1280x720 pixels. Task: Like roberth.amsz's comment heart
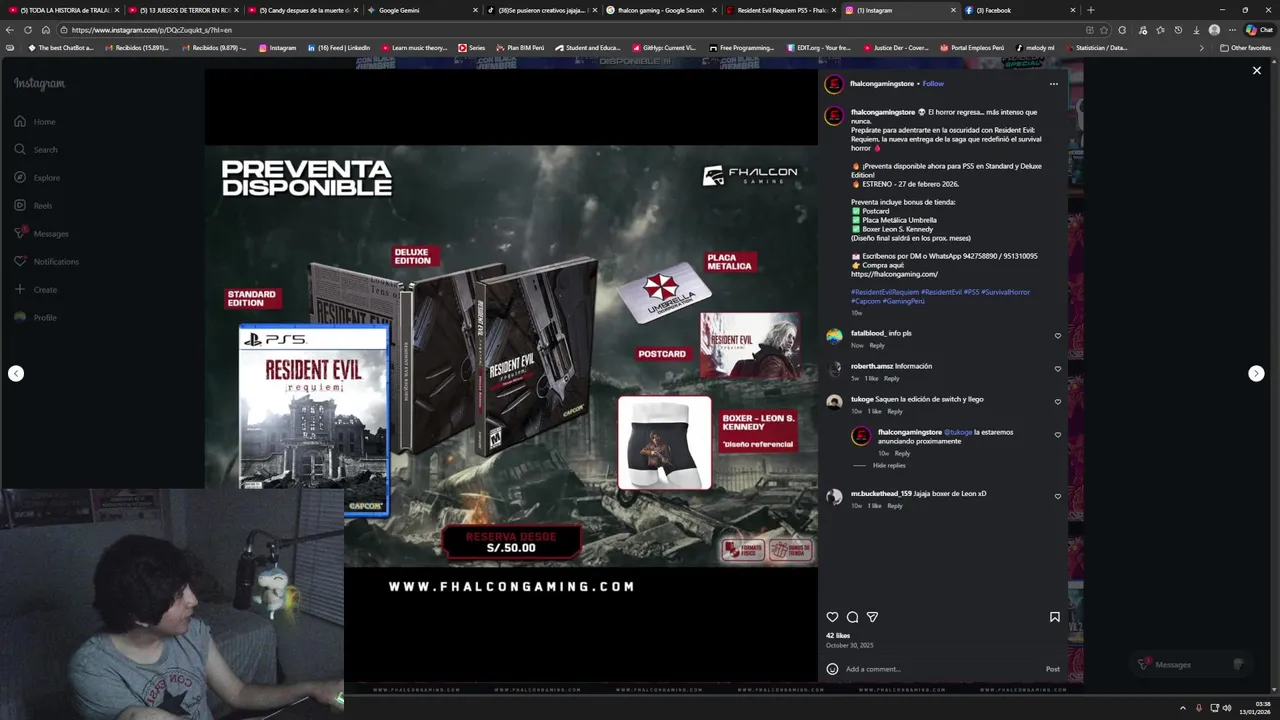tap(1057, 369)
